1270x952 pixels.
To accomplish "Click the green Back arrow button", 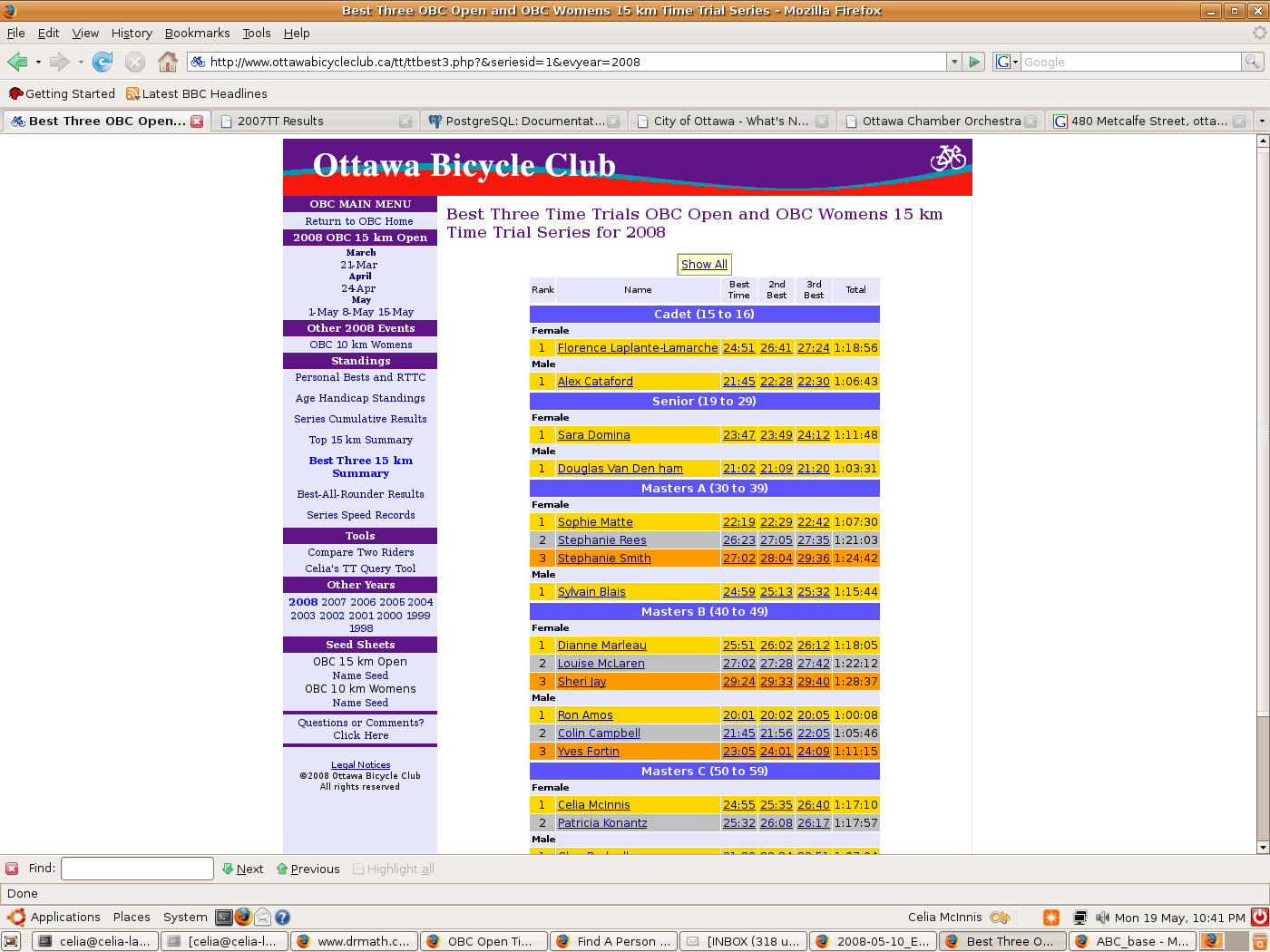I will tap(17, 62).
